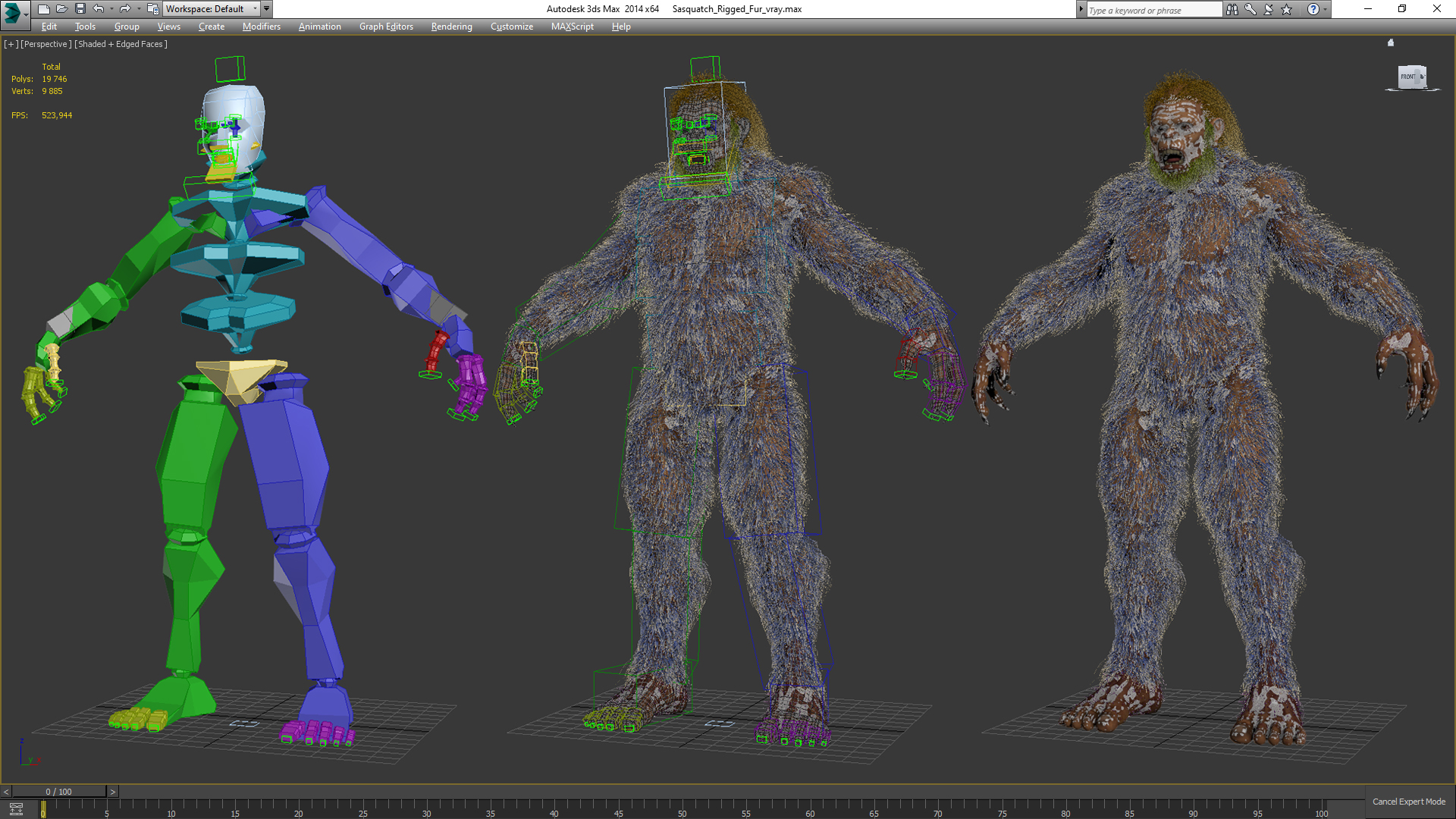
Task: Click the ViewCube home icon
Action: 1391,43
